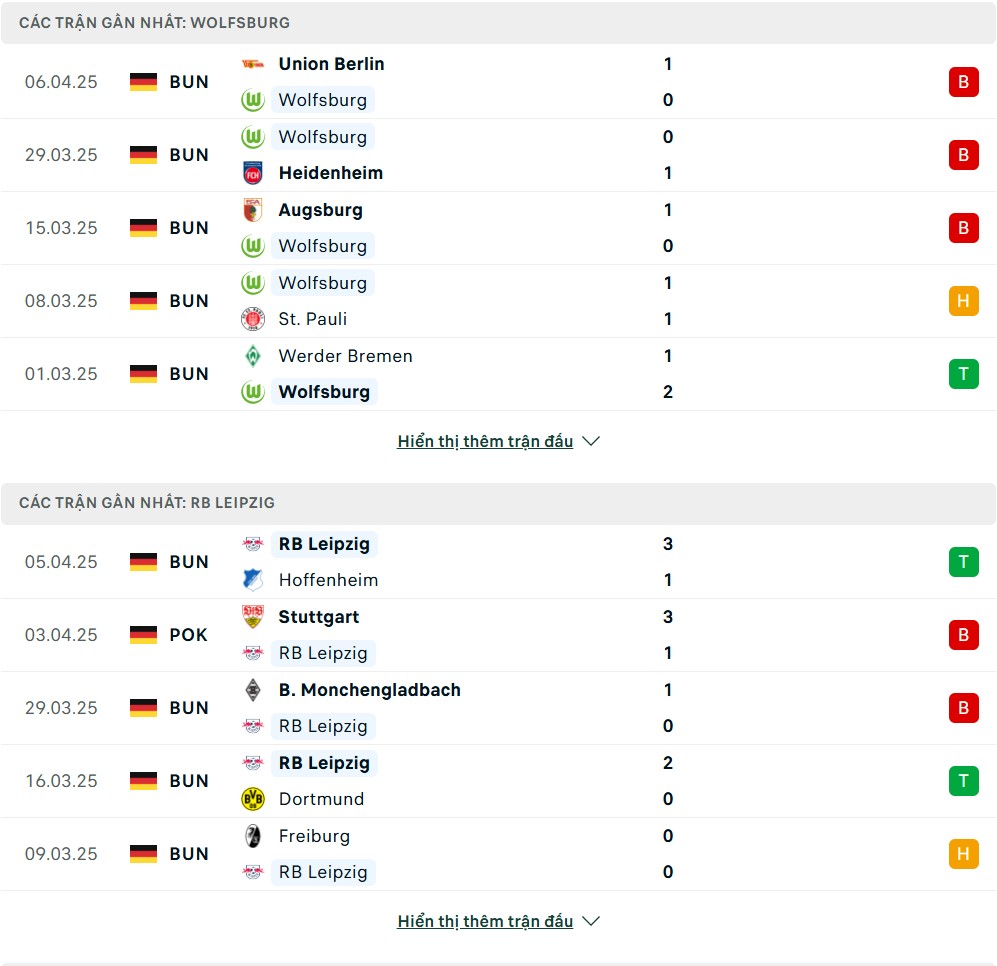Open Hiển thị thêm trận đấu under Wolfsburg
Viewport: 997px width, 966px height.
pyautogui.click(x=485, y=441)
